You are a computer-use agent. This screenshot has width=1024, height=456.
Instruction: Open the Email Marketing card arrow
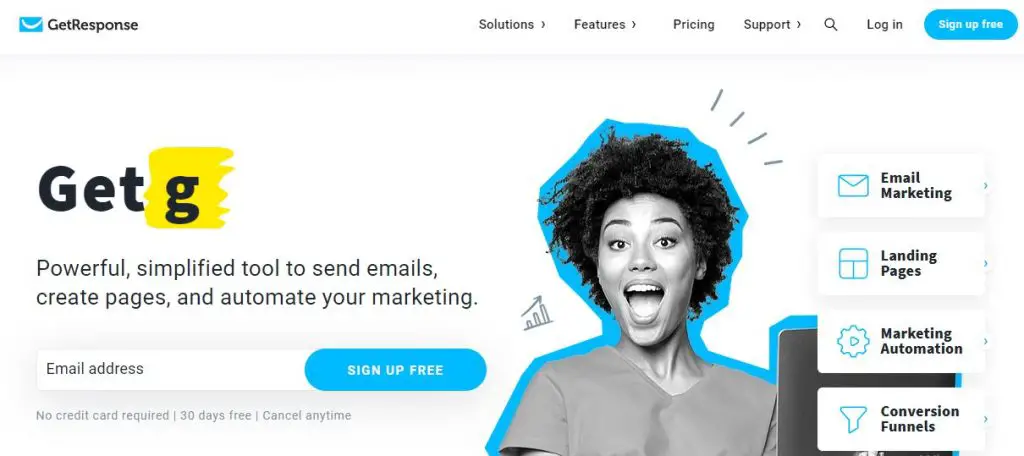tap(985, 186)
